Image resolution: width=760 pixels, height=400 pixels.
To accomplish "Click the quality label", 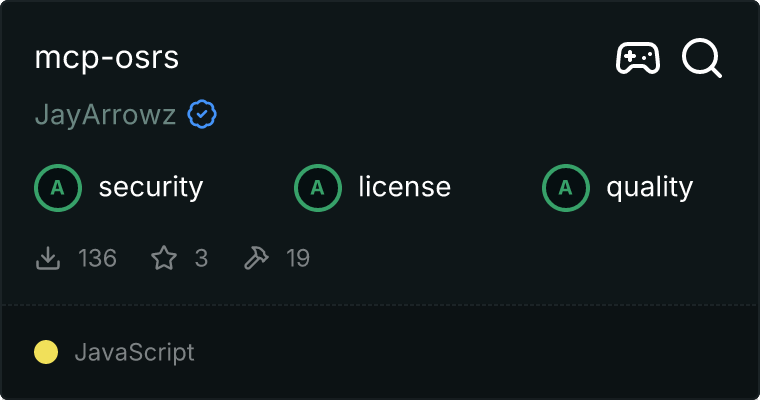I will tap(649, 187).
